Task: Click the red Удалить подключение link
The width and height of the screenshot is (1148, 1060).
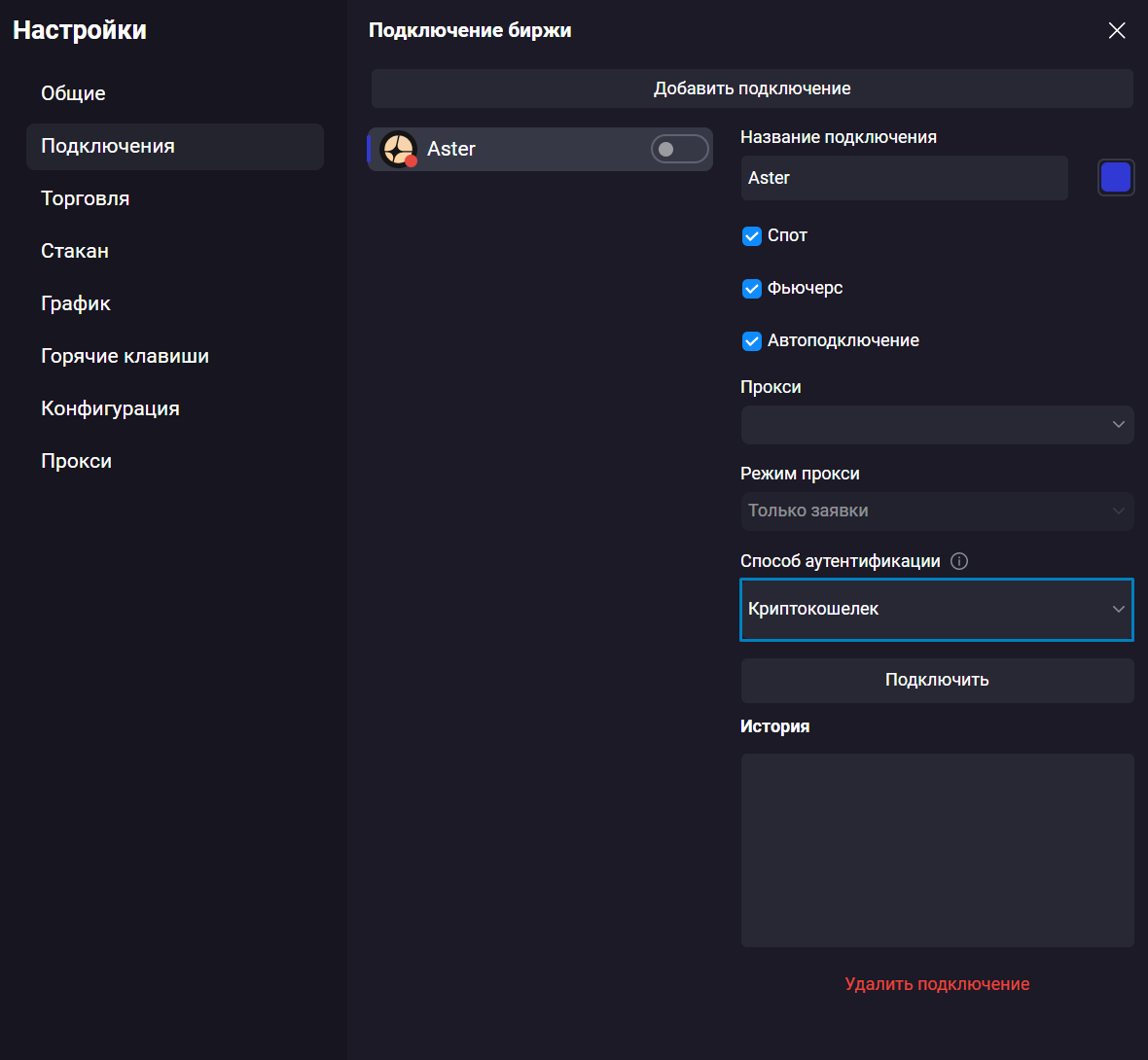Action: point(937,984)
